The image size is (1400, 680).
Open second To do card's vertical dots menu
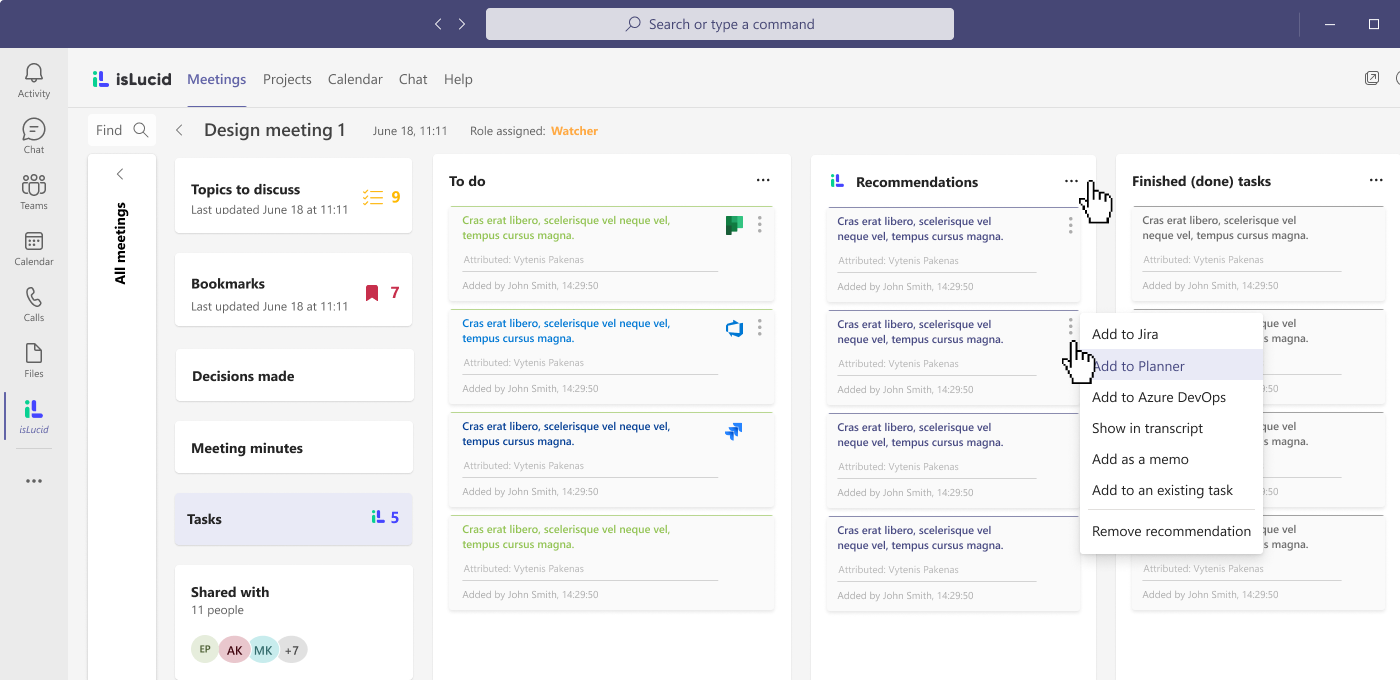coord(760,327)
